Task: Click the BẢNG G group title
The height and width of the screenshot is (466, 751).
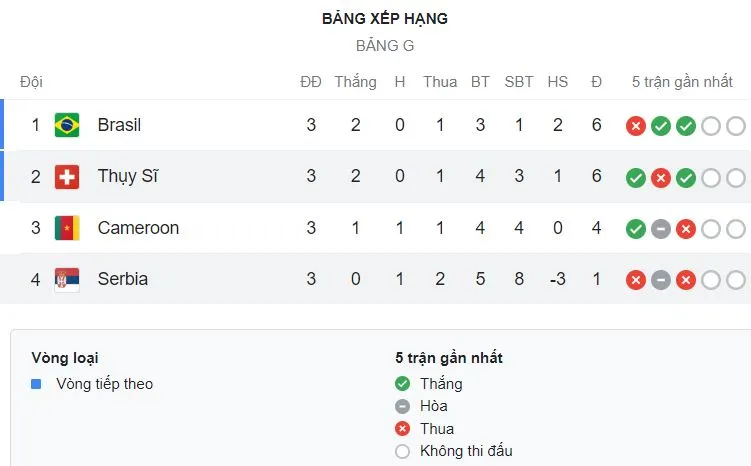Action: pos(385,46)
